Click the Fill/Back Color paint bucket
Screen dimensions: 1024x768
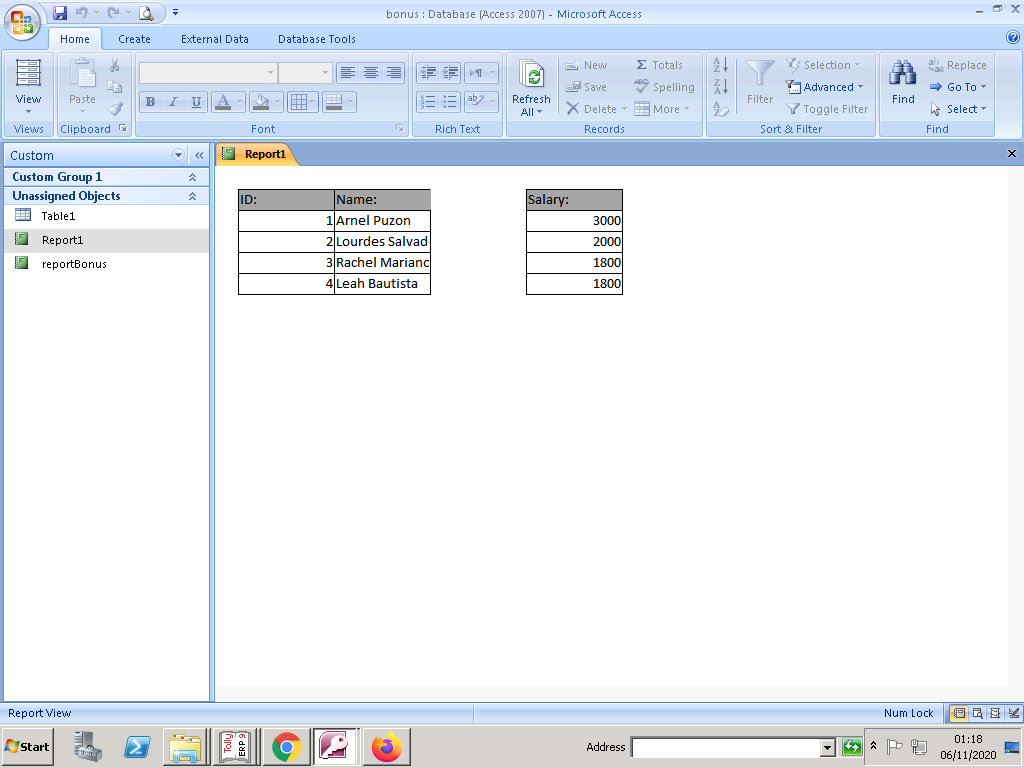tap(261, 101)
